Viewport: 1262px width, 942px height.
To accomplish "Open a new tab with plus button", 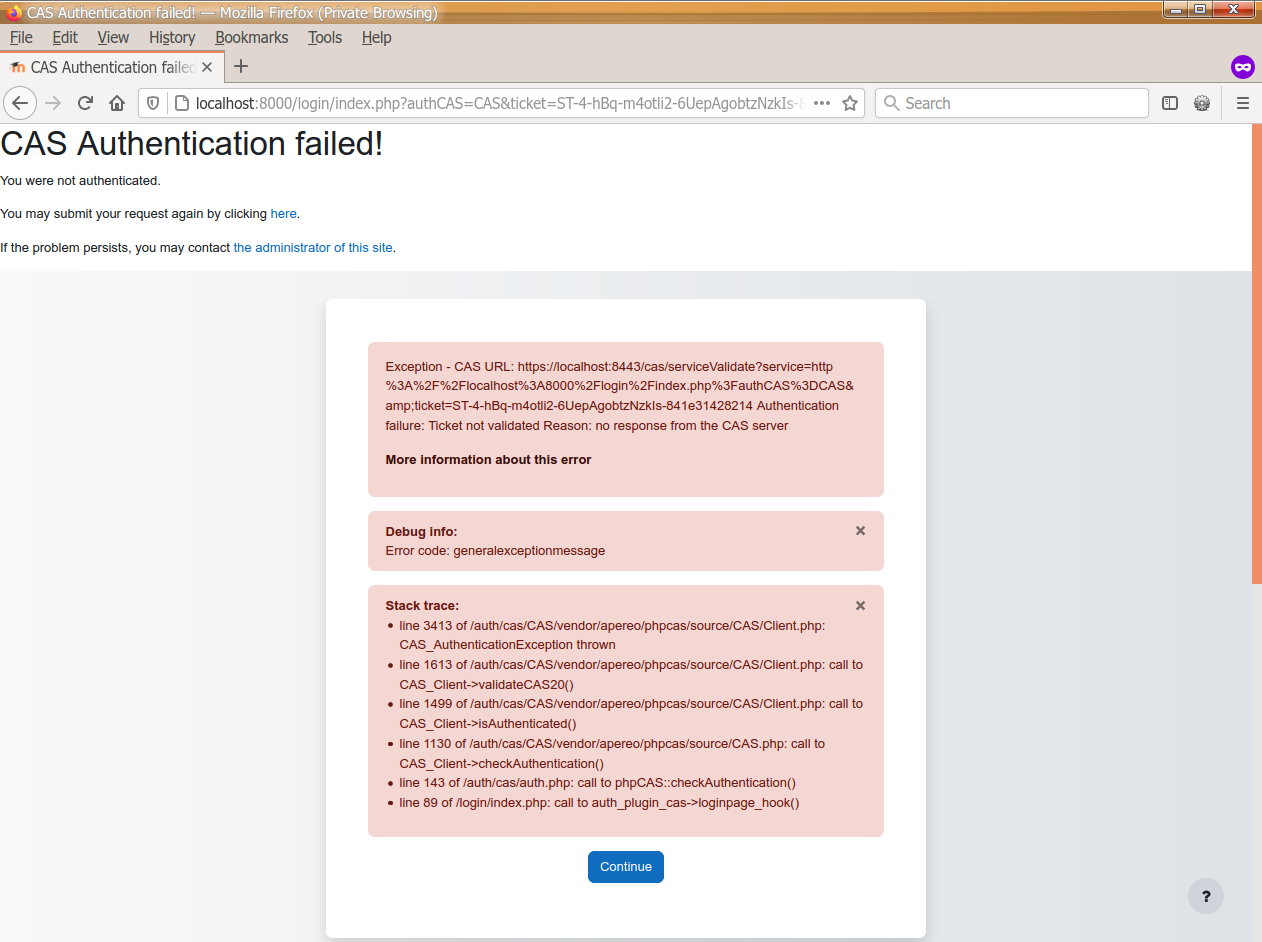I will click(240, 67).
